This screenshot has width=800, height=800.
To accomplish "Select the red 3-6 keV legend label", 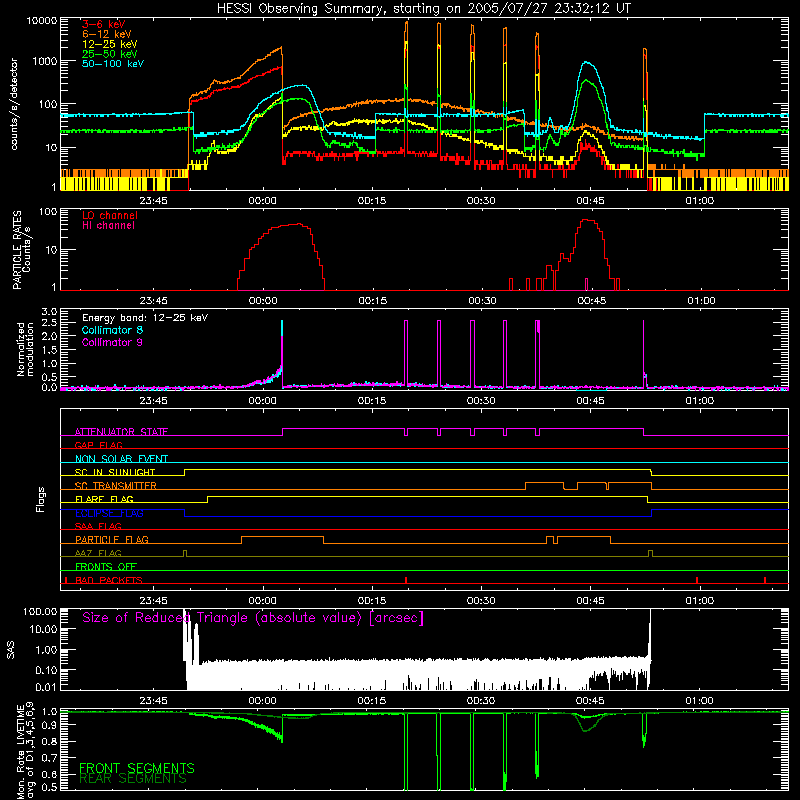I will pyautogui.click(x=104, y=24).
